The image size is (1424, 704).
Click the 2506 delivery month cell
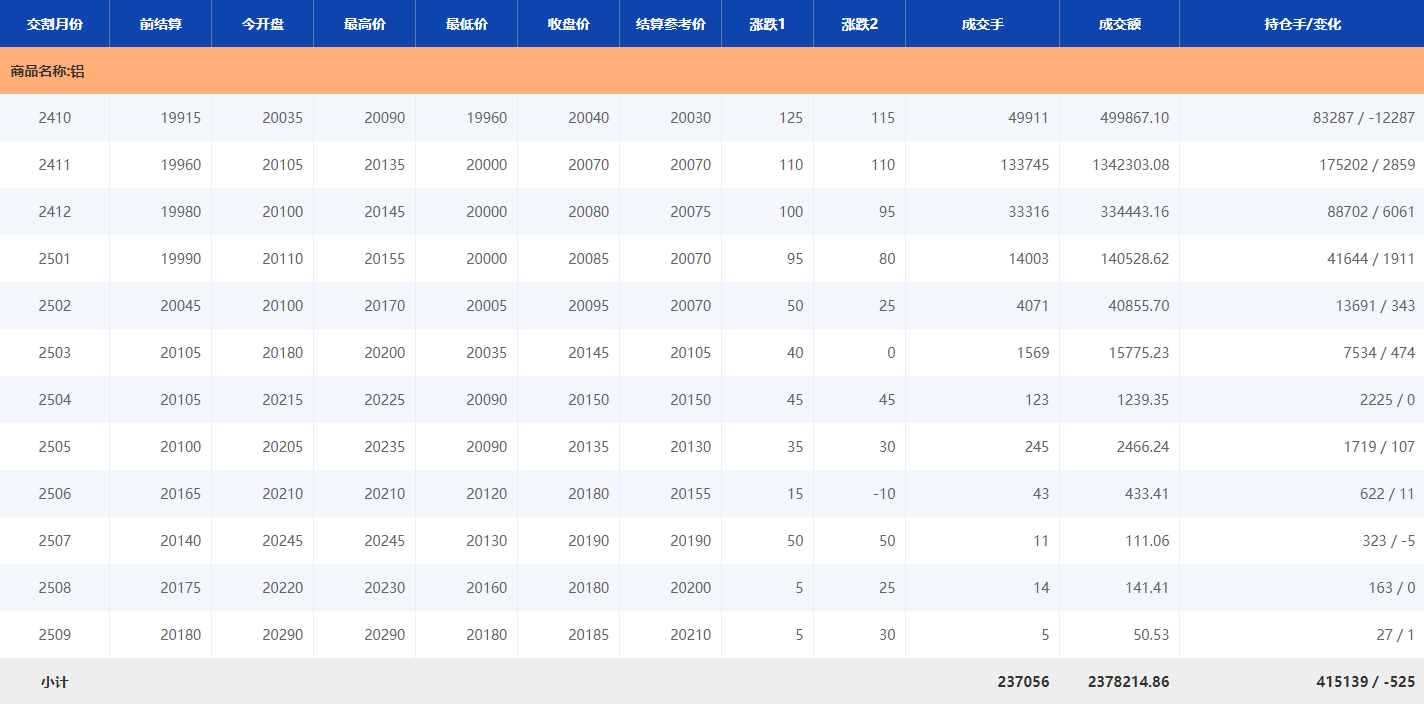(55, 494)
